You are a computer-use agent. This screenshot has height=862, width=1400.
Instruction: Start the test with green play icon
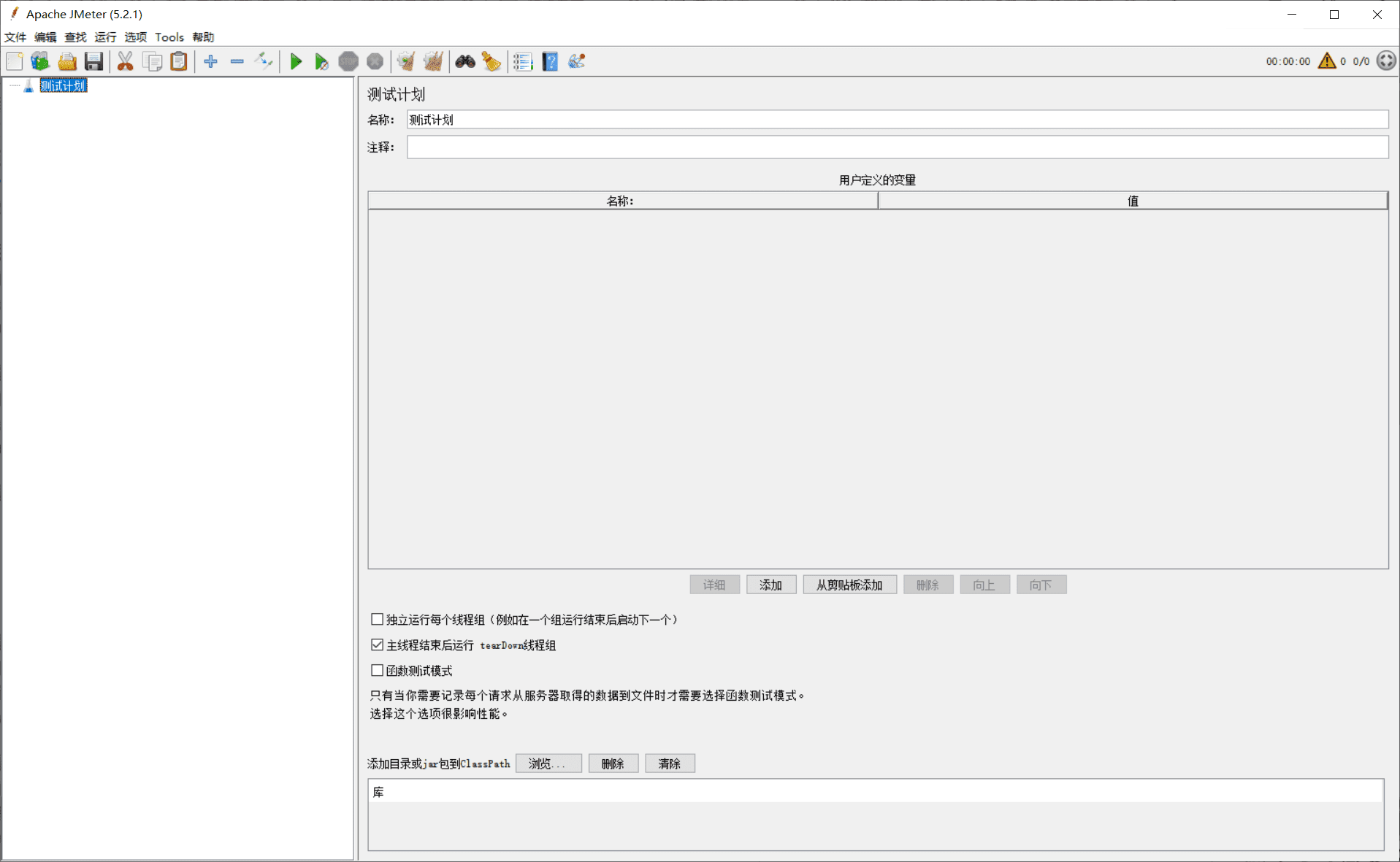296,61
